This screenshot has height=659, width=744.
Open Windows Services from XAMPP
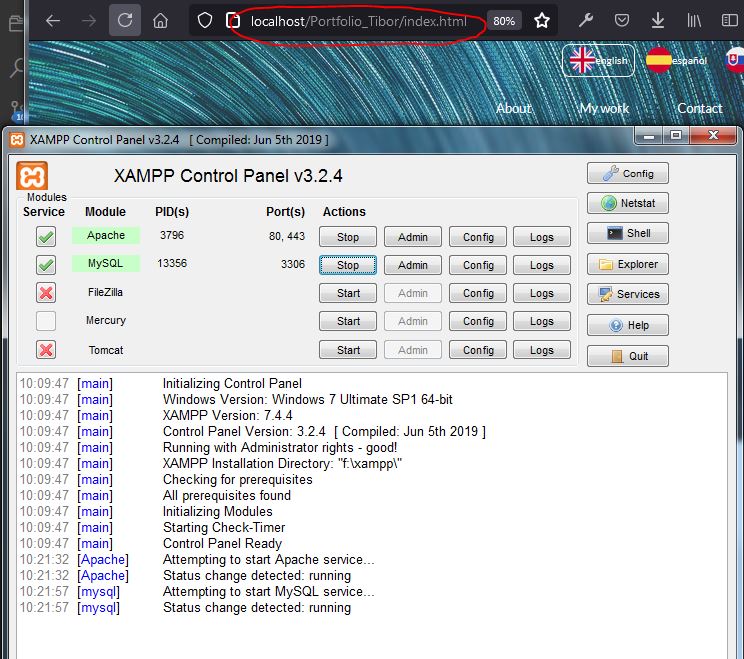[628, 294]
